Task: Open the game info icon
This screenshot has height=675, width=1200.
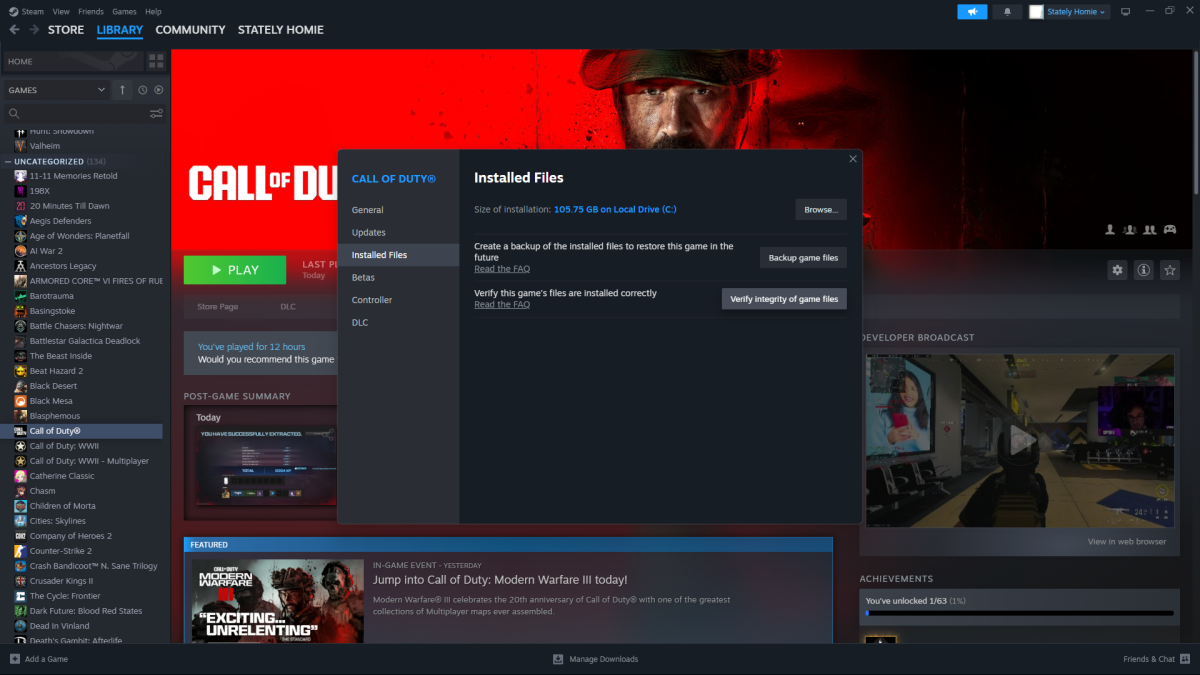Action: click(1143, 270)
